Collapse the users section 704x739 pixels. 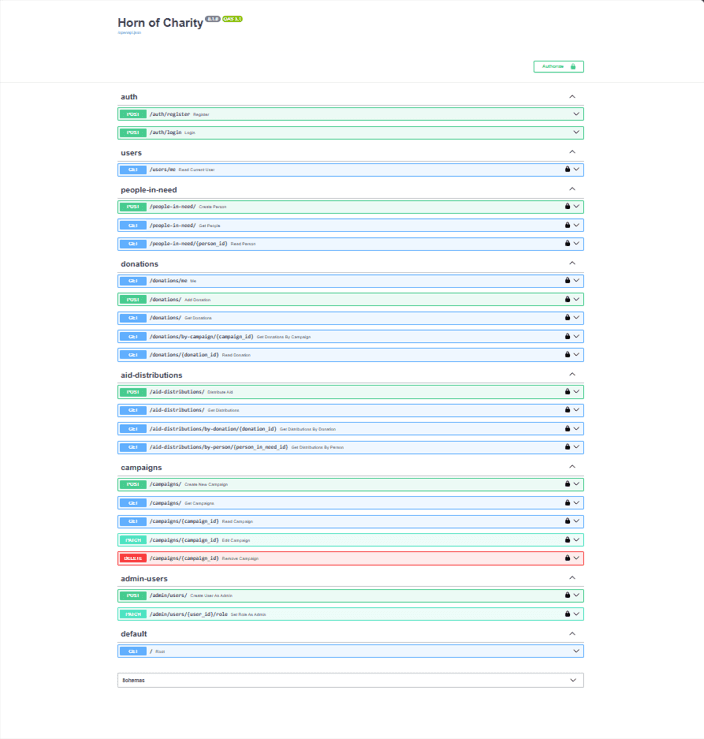pyautogui.click(x=572, y=152)
